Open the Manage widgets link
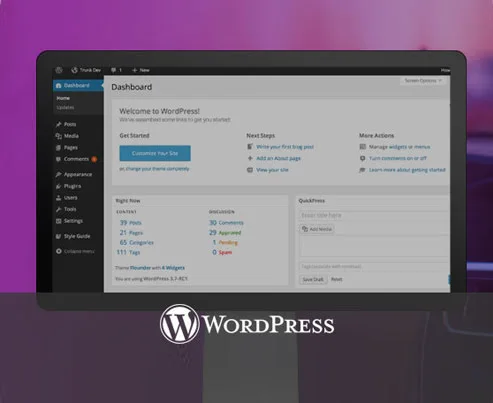Image resolution: width=493 pixels, height=403 pixels. tap(399, 147)
